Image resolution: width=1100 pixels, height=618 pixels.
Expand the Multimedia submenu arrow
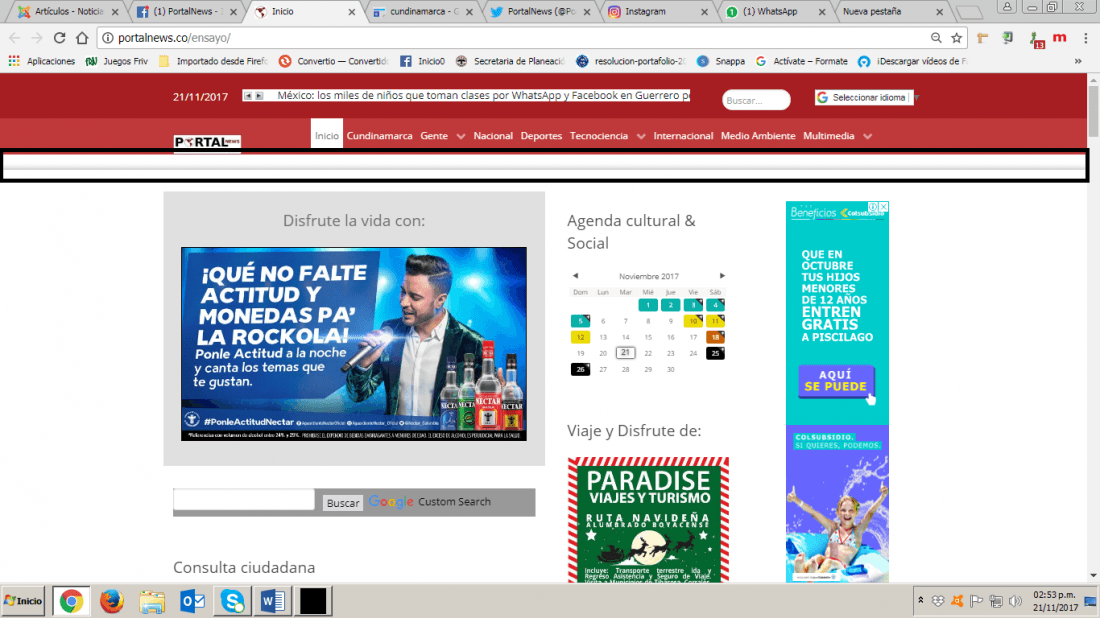click(867, 137)
